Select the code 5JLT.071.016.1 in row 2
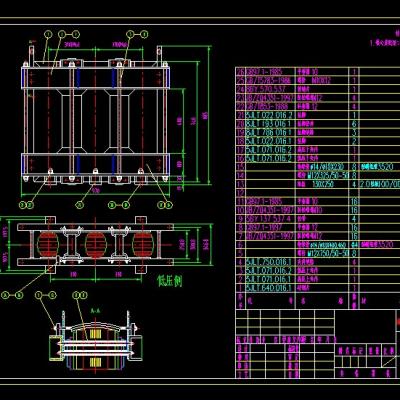This screenshot has width=400, height=400. pyautogui.click(x=269, y=279)
